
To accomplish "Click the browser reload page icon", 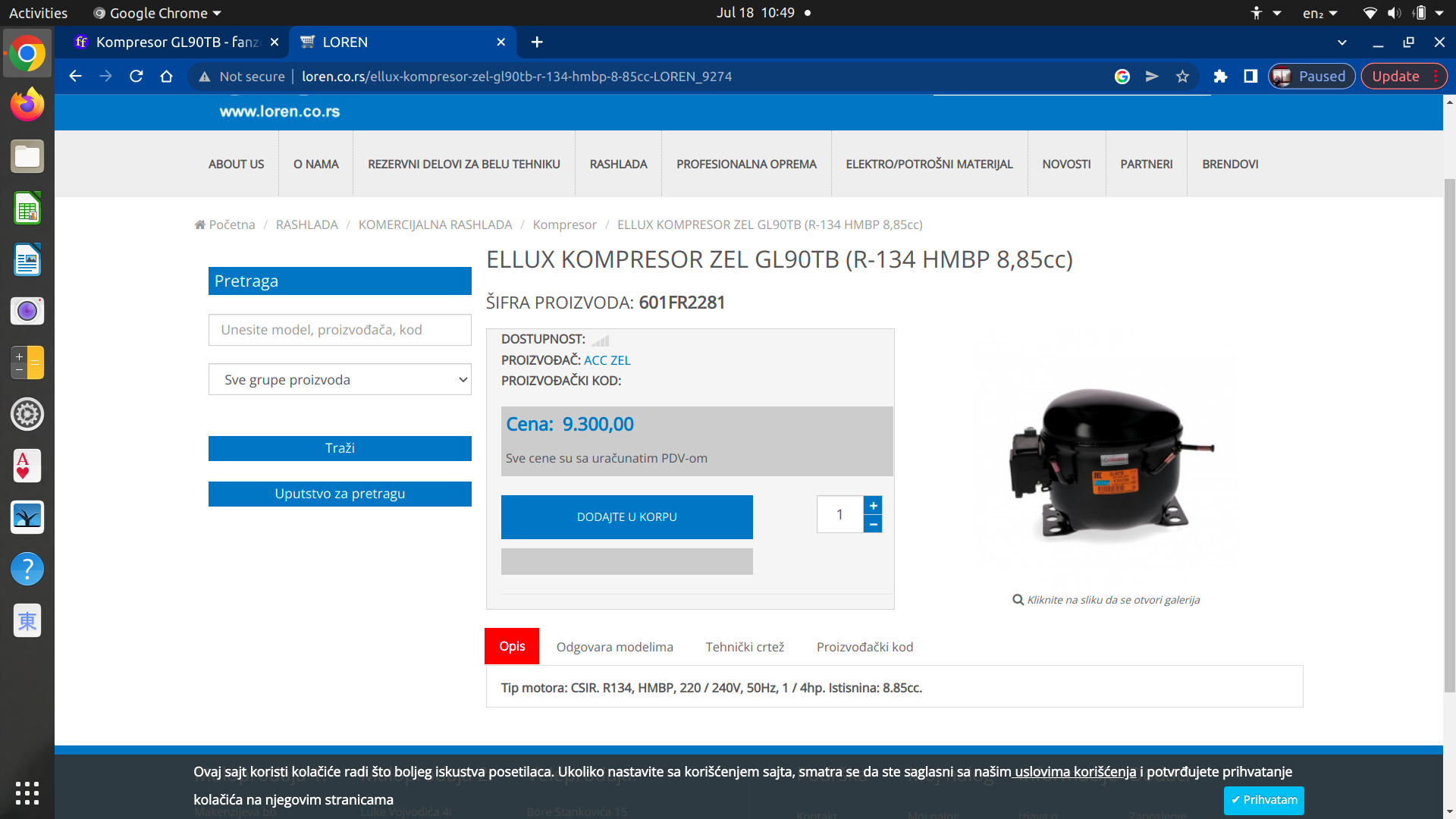I will coord(136,76).
